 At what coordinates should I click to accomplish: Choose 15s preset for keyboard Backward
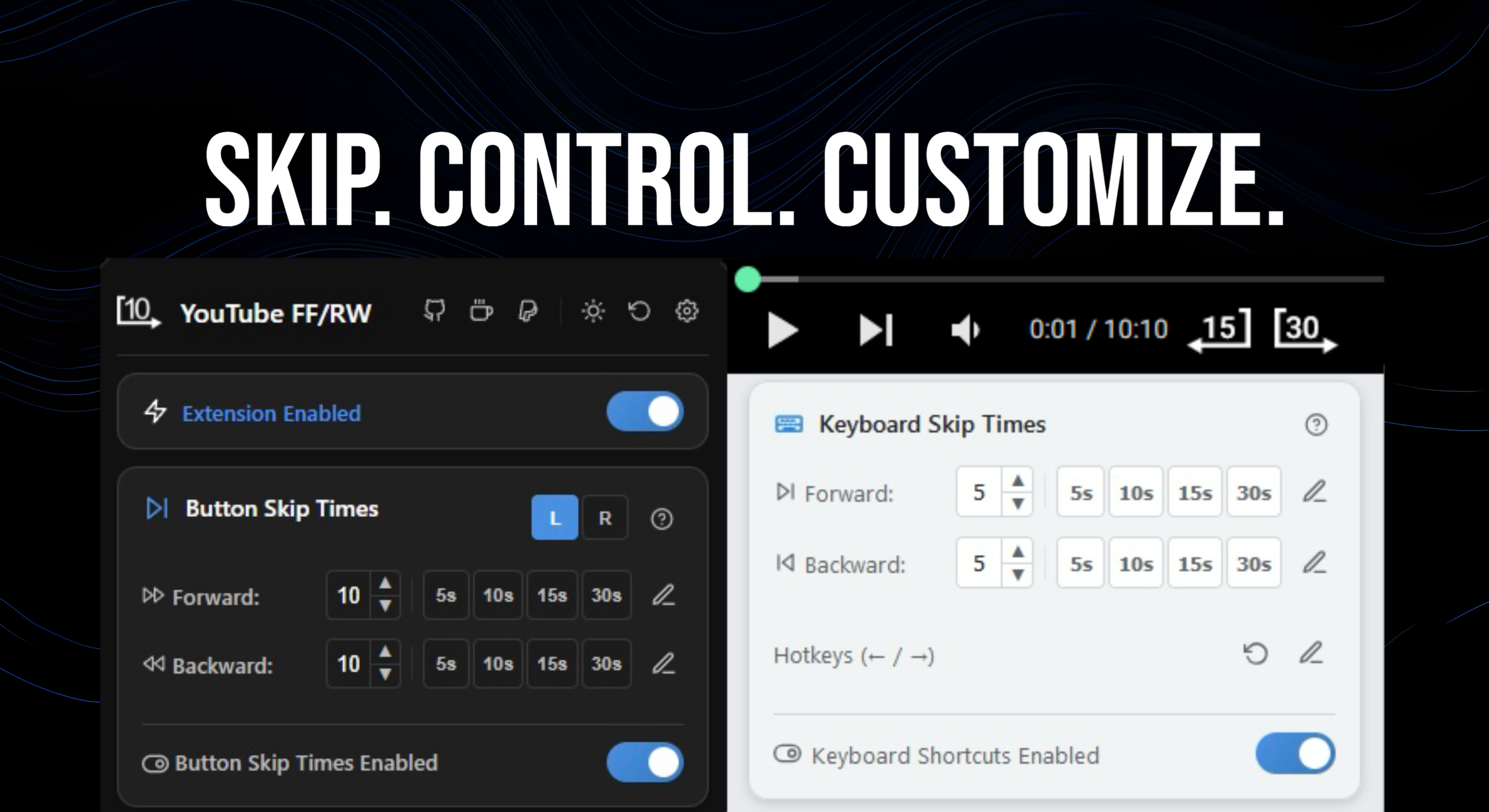(x=1195, y=563)
